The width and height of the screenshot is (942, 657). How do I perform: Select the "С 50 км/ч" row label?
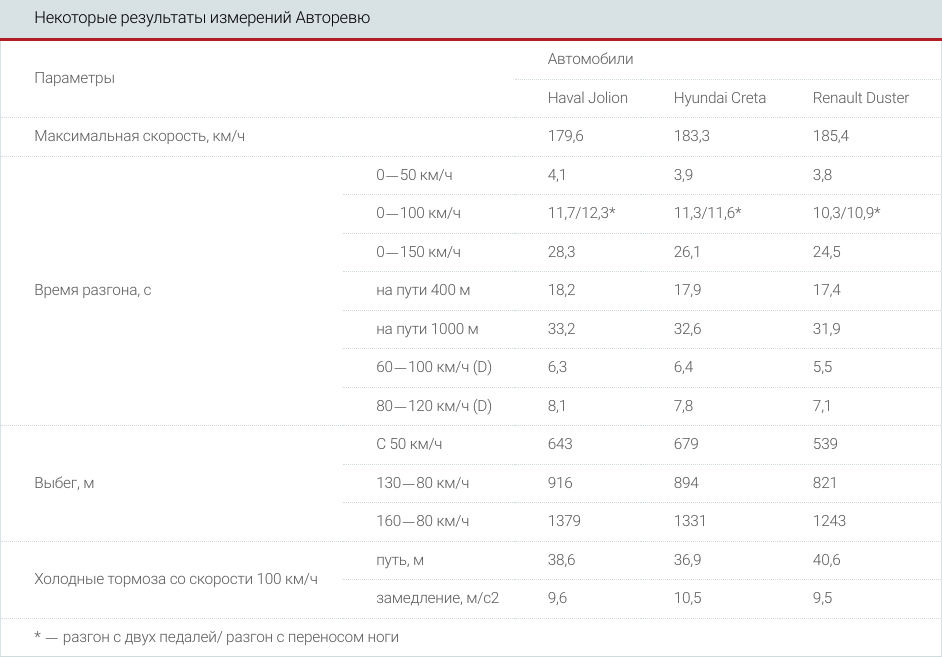coord(409,444)
